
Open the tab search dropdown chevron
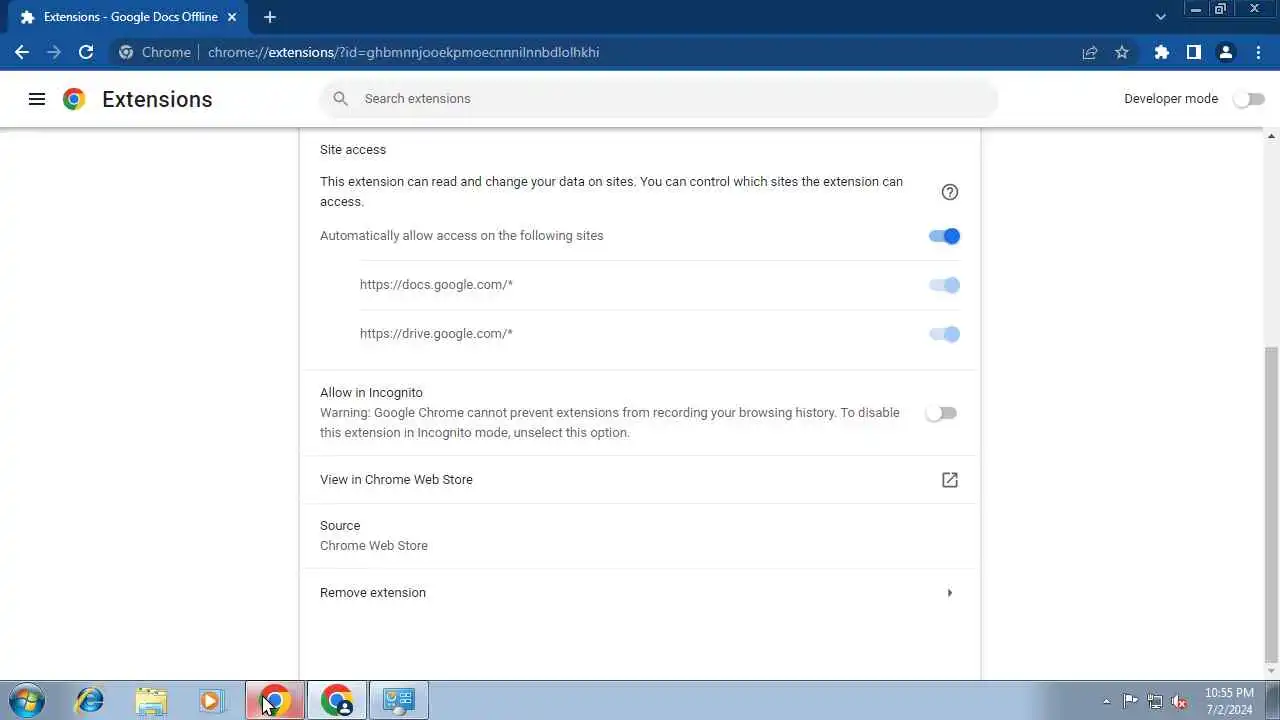[x=1160, y=17]
